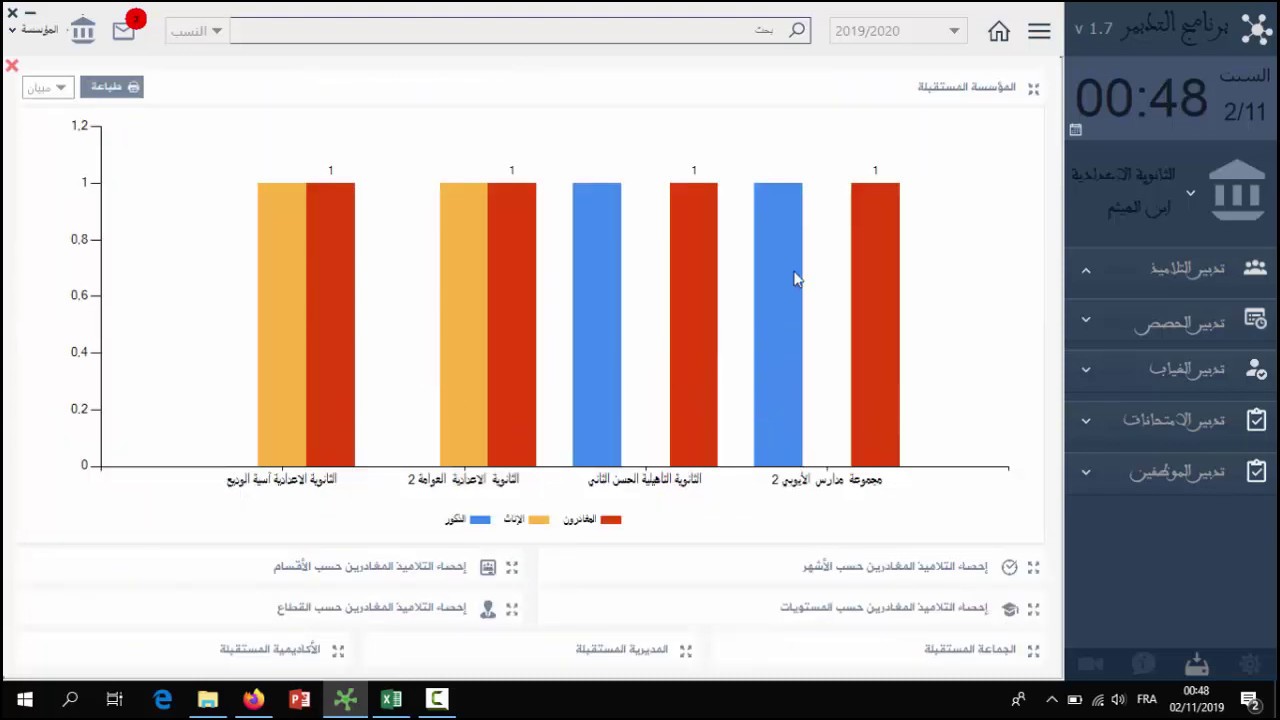Open the help icon at sidebar bottom
The height and width of the screenshot is (720, 1280).
tap(1143, 664)
